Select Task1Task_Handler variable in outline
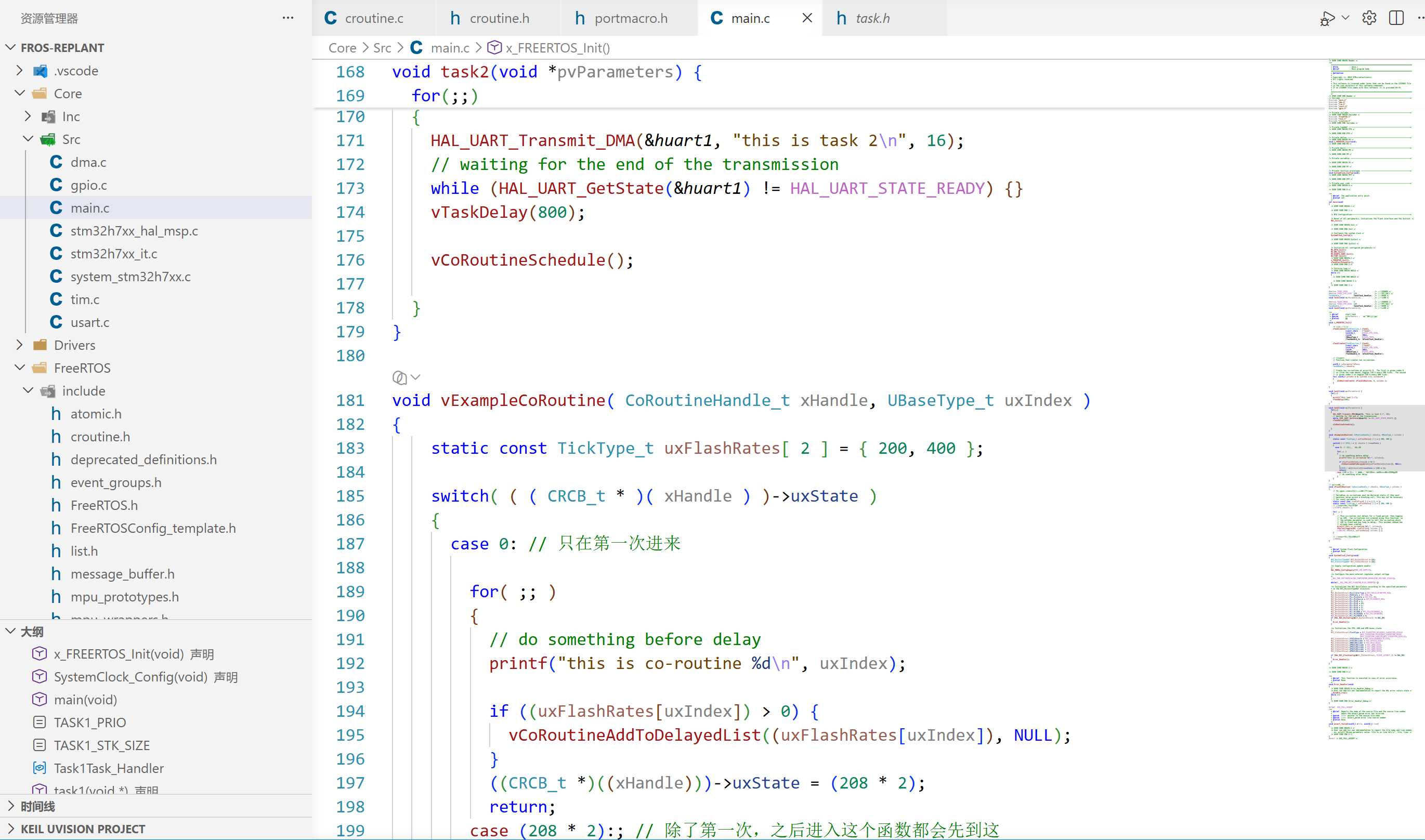Screen dimensions: 1425x840 pyautogui.click(x=155, y=768)
